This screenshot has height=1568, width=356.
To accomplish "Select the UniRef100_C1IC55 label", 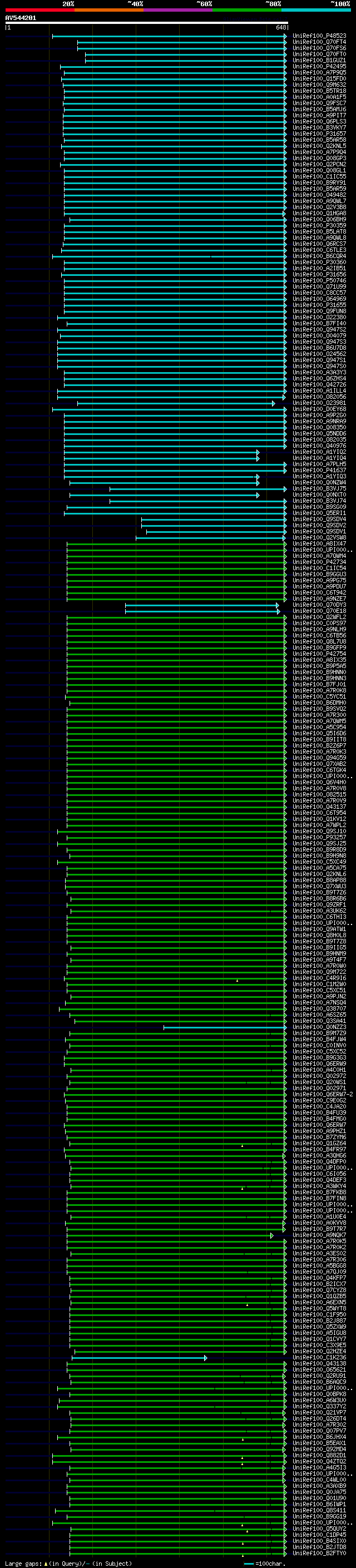I will point(319,176).
